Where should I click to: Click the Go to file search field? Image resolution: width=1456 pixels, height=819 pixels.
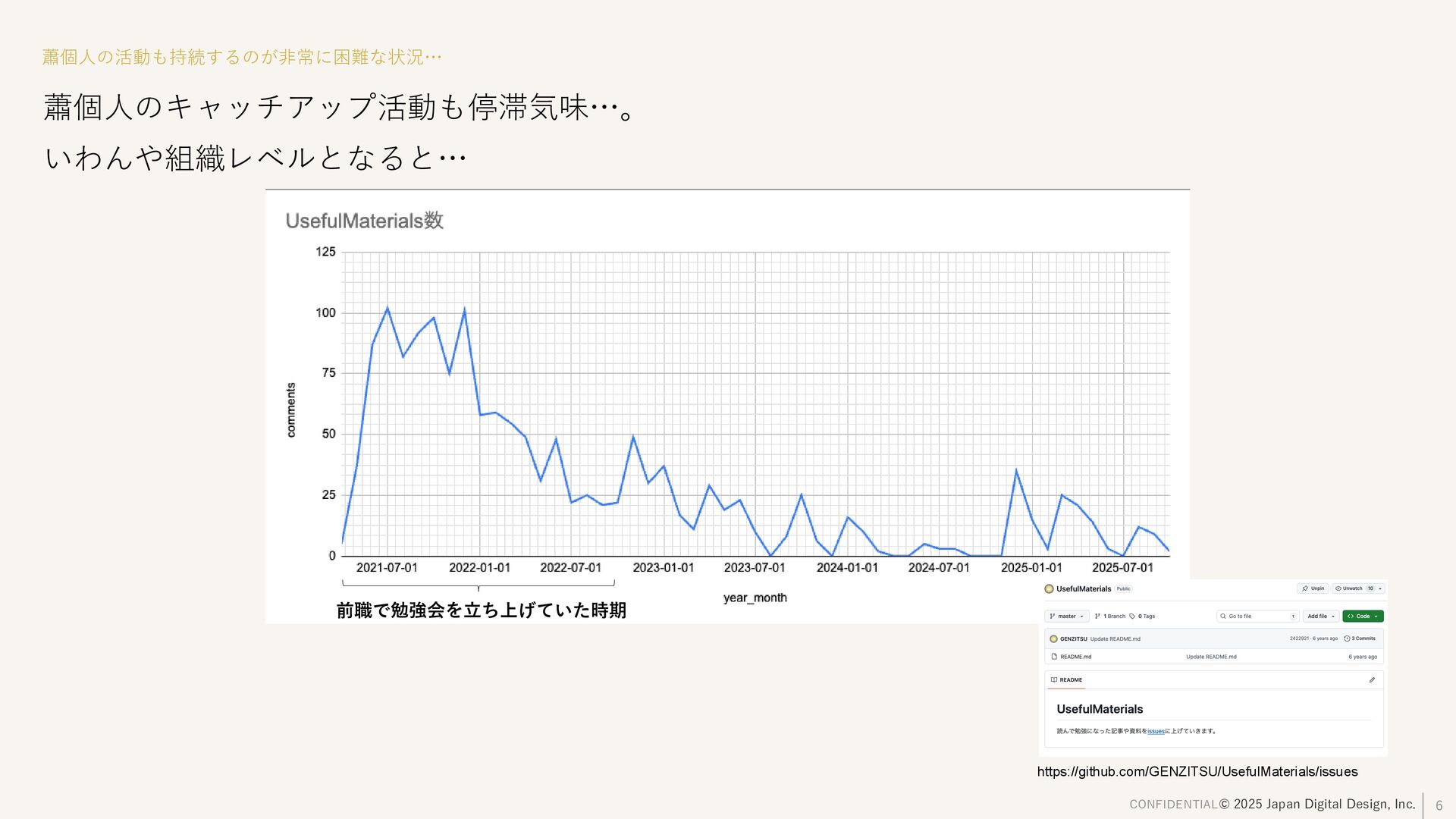click(x=1257, y=617)
